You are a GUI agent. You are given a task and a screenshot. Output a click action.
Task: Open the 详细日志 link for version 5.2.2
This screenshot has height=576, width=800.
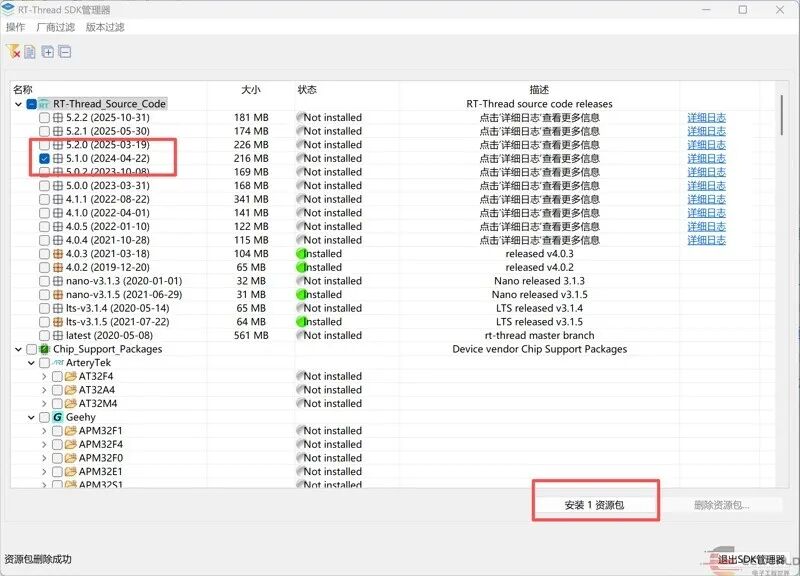coord(706,118)
